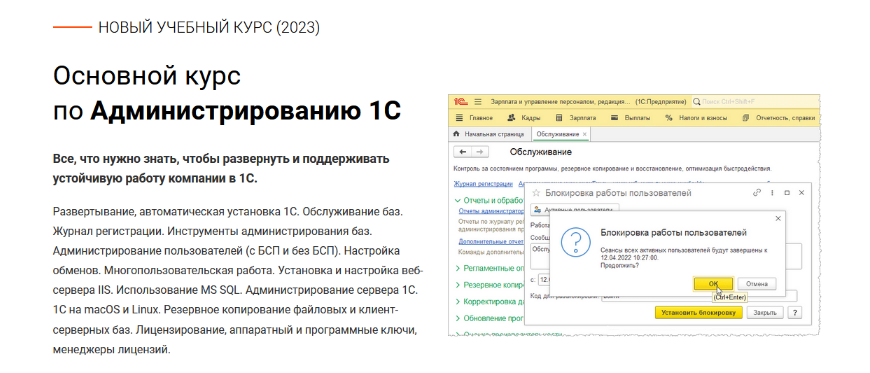Open the three-dots more menu in dialog header
The image size is (870, 373).
pyautogui.click(x=772, y=193)
